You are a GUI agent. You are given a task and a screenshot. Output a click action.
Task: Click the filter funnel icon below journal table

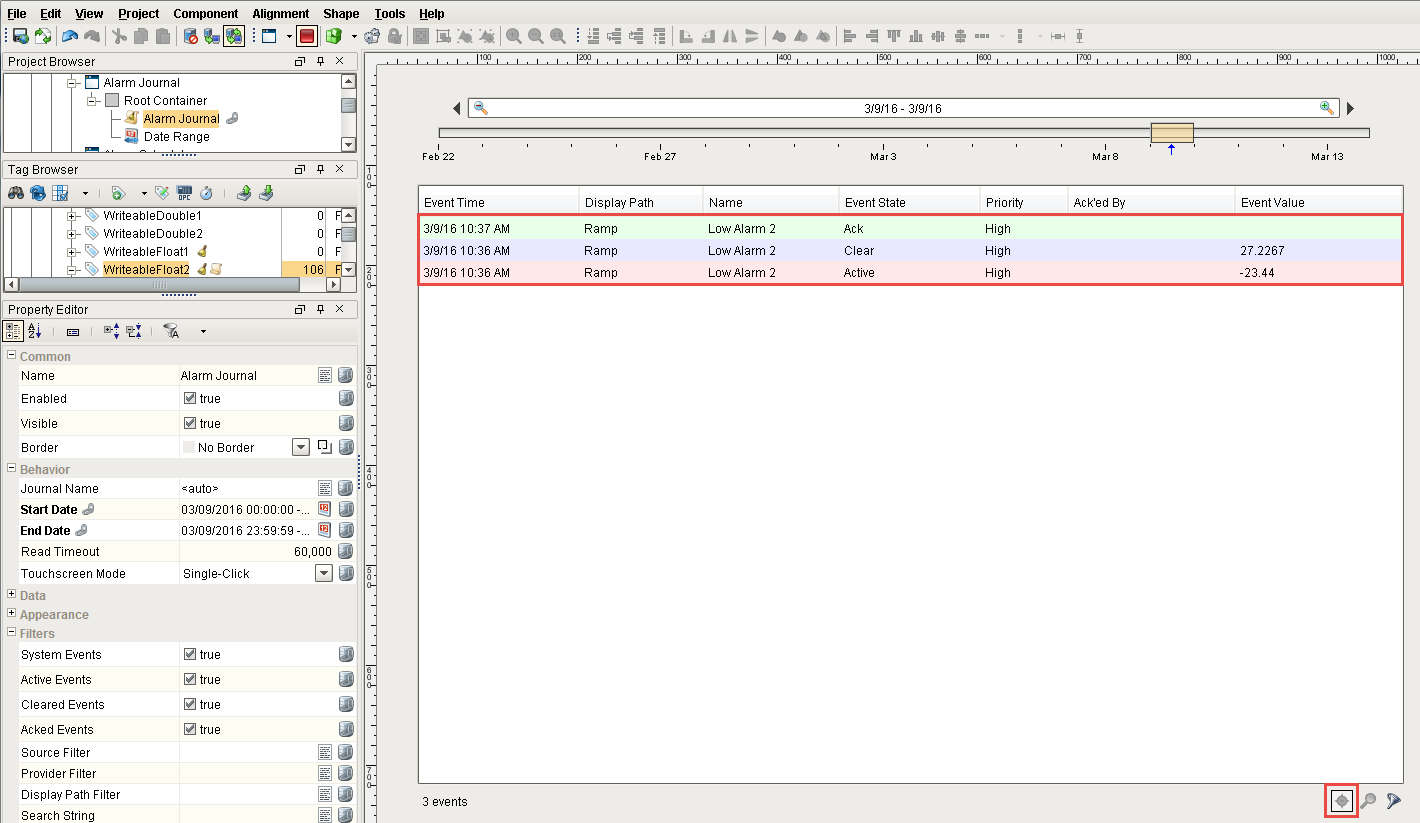1393,801
